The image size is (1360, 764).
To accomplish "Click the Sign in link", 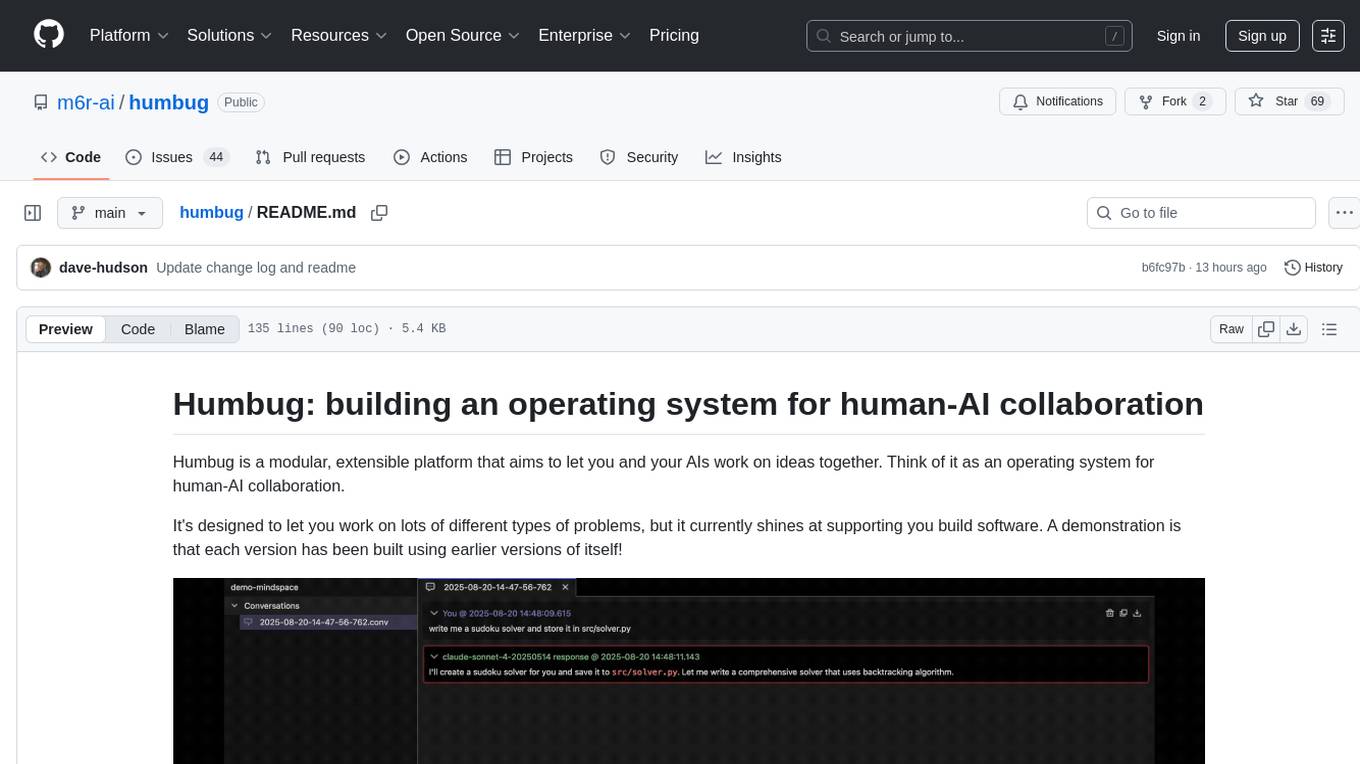I will [1178, 36].
